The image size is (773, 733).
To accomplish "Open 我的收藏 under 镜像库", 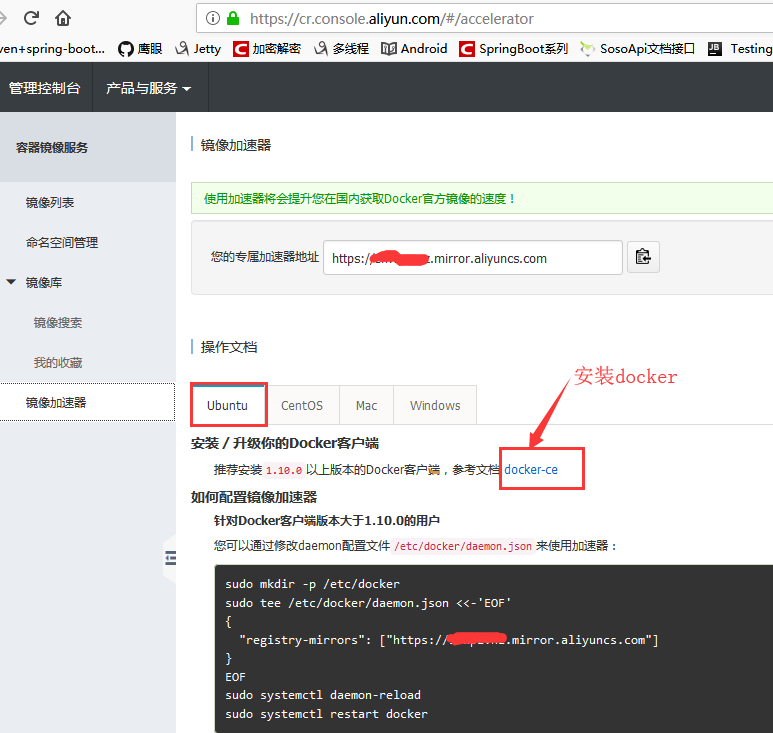I will 58,362.
